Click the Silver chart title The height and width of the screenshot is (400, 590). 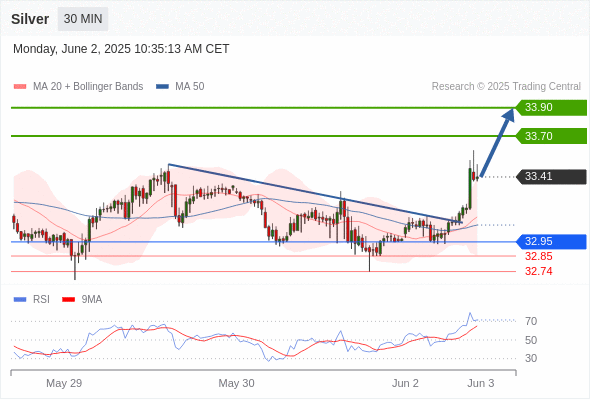tap(30, 19)
